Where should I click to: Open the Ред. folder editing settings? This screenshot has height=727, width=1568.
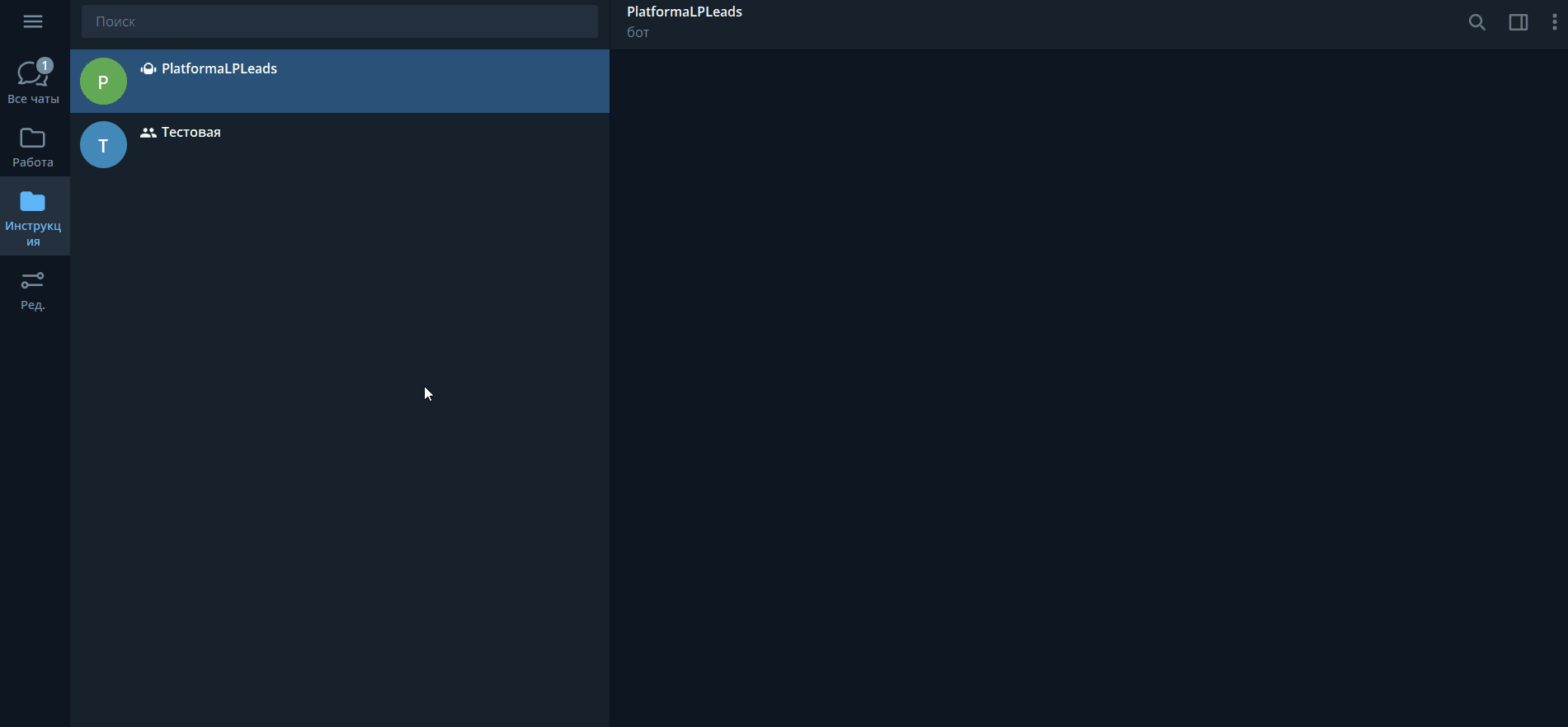33,291
